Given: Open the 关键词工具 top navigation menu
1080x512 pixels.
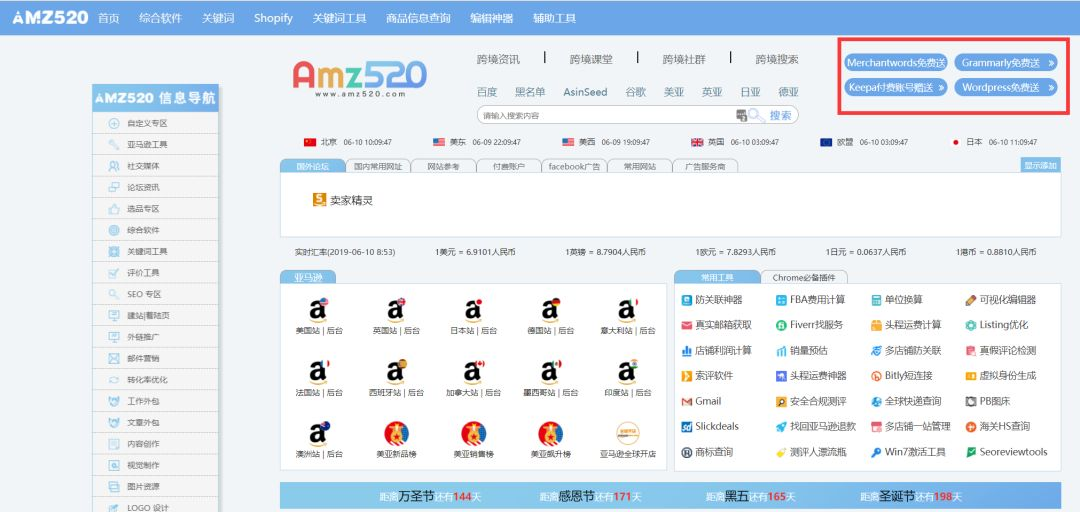Looking at the screenshot, I should pos(339,18).
